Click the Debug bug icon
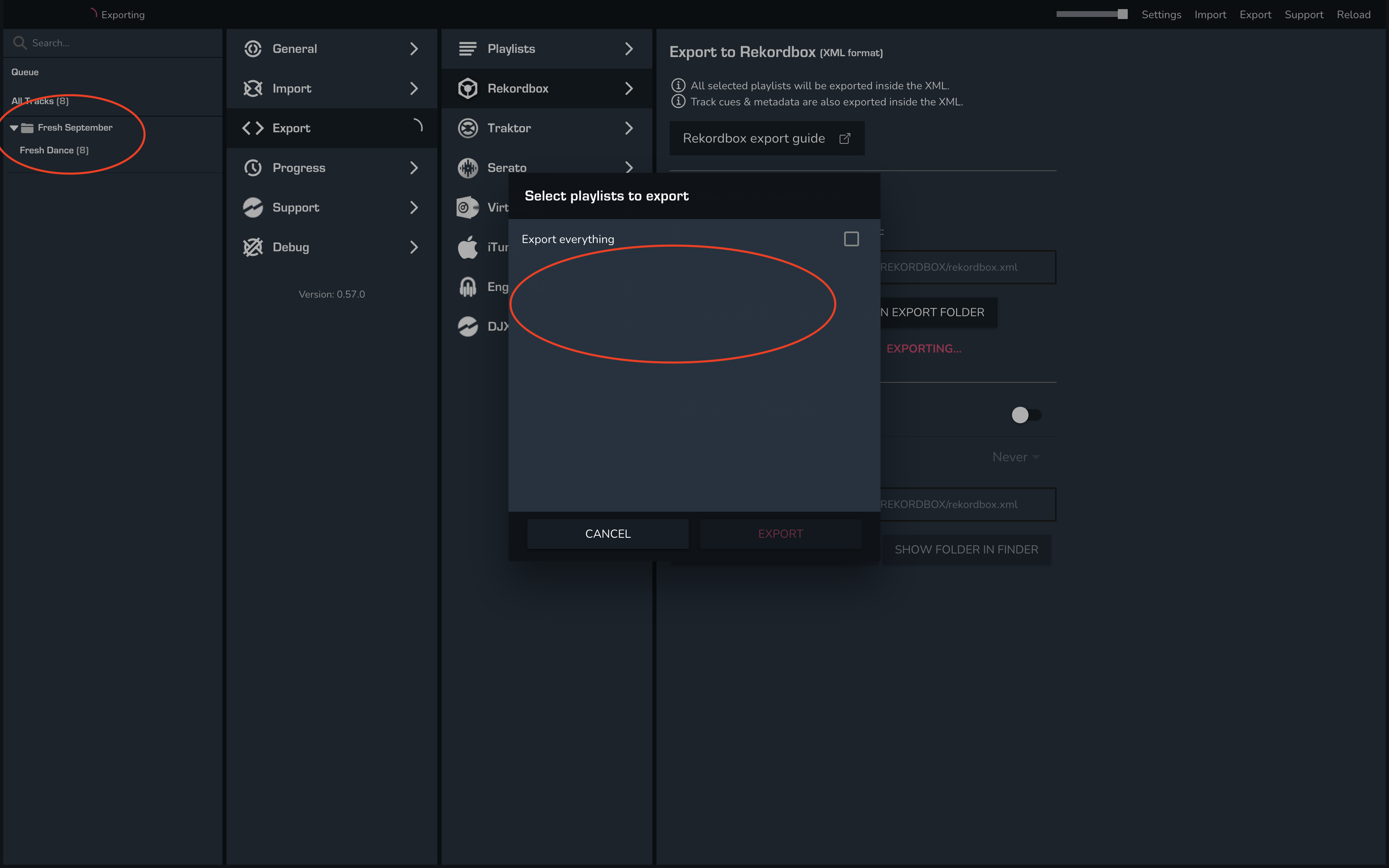The height and width of the screenshot is (868, 1389). [x=253, y=247]
